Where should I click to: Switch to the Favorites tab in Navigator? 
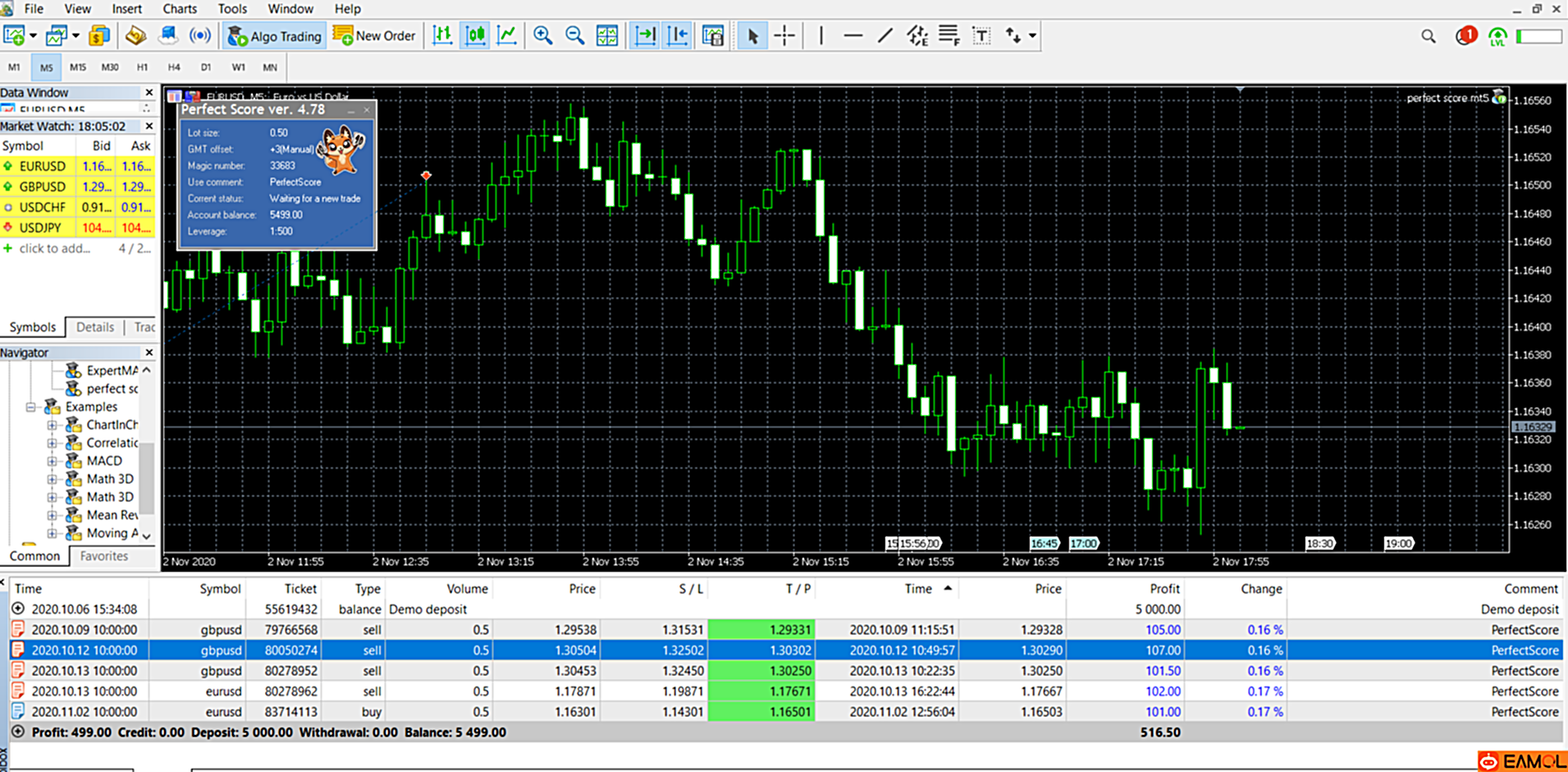tap(104, 555)
